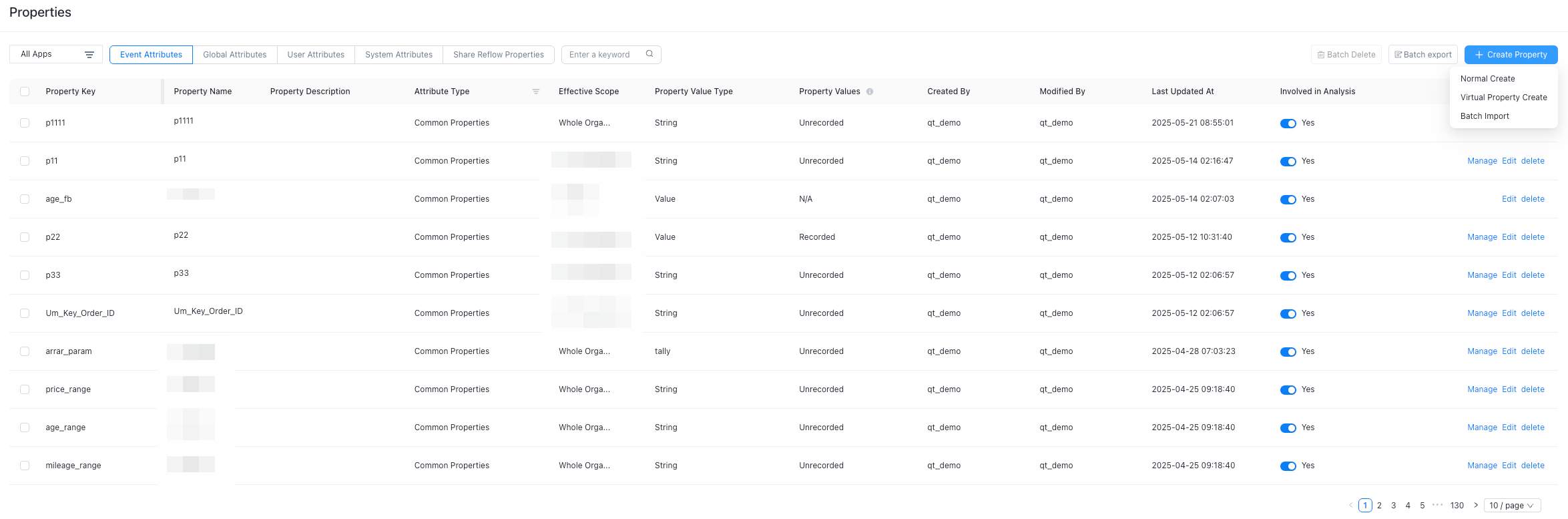Image resolution: width=1568 pixels, height=519 pixels.
Task: Click Um_Key_Order_ID property name cell
Action: click(208, 311)
